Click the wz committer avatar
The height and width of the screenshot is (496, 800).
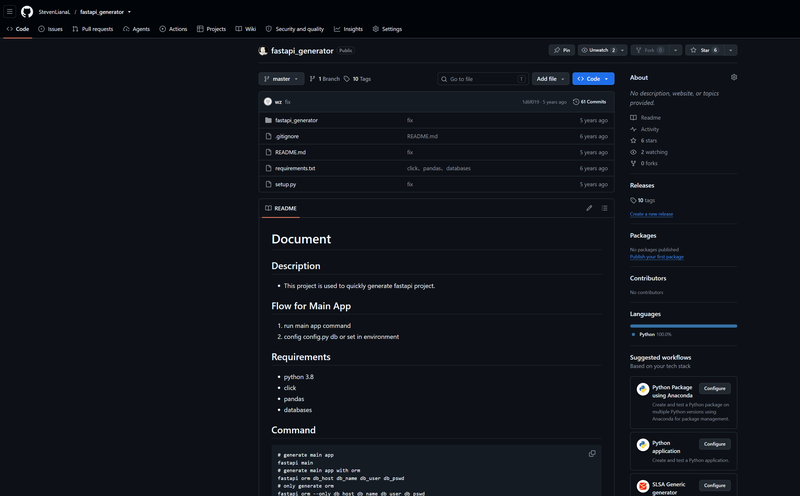click(x=268, y=102)
